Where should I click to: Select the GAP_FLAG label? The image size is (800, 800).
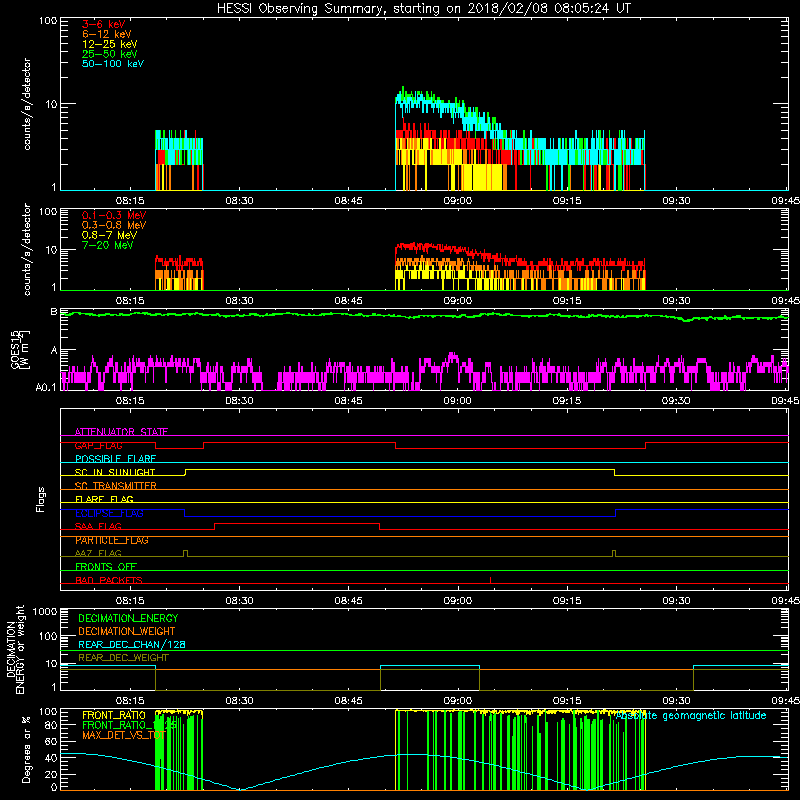pos(98,445)
